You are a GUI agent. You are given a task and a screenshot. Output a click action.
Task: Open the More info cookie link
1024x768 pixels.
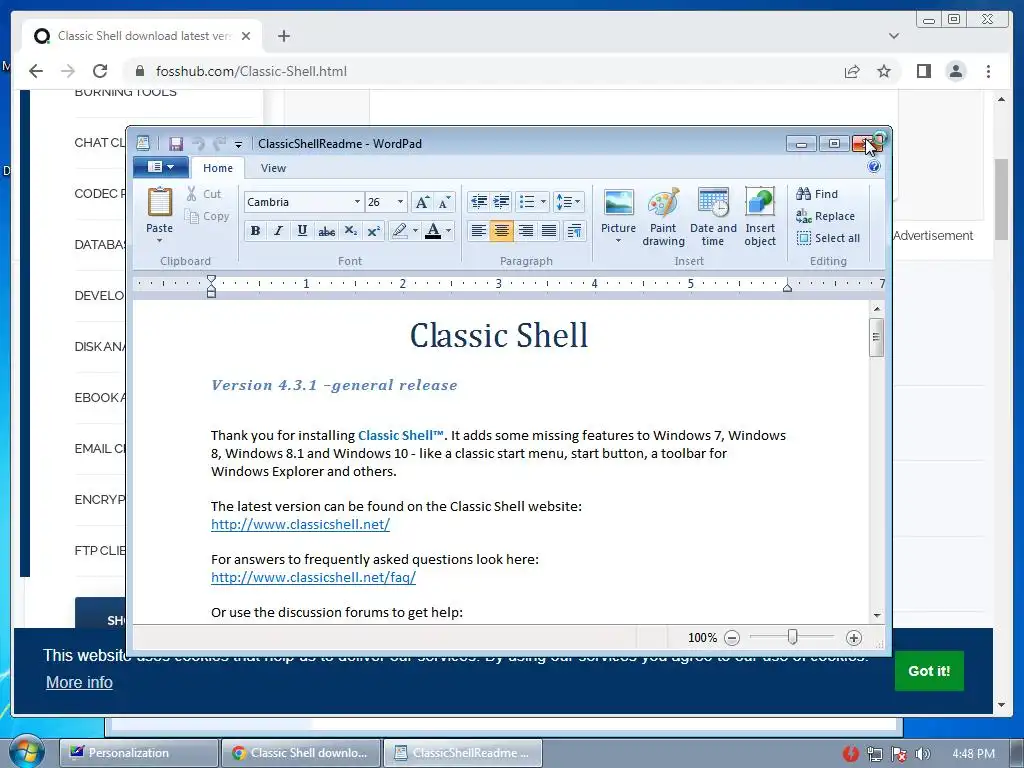79,682
